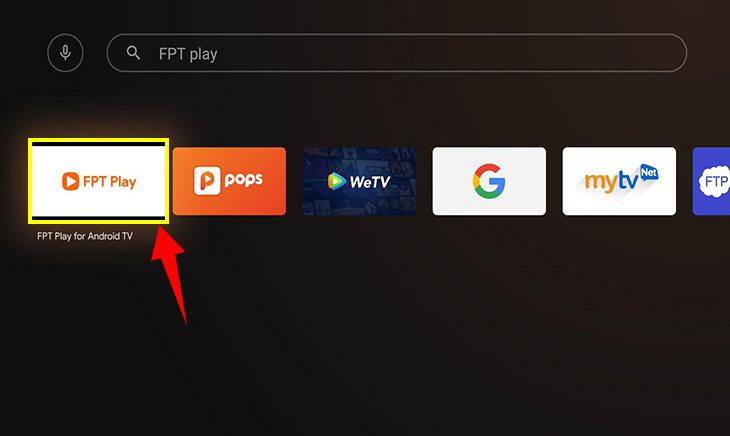The image size is (730, 436).
Task: Click the WeTV wordmark text
Action: pos(370,181)
